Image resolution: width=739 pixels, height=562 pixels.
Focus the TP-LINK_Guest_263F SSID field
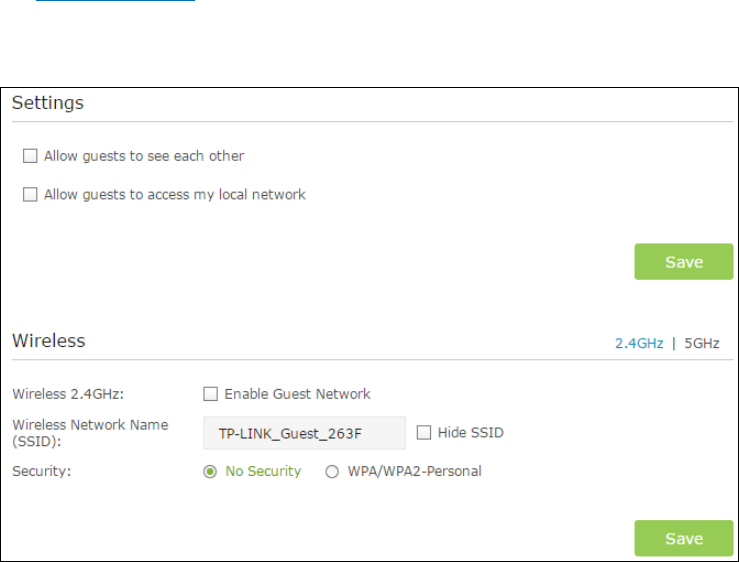coord(304,433)
